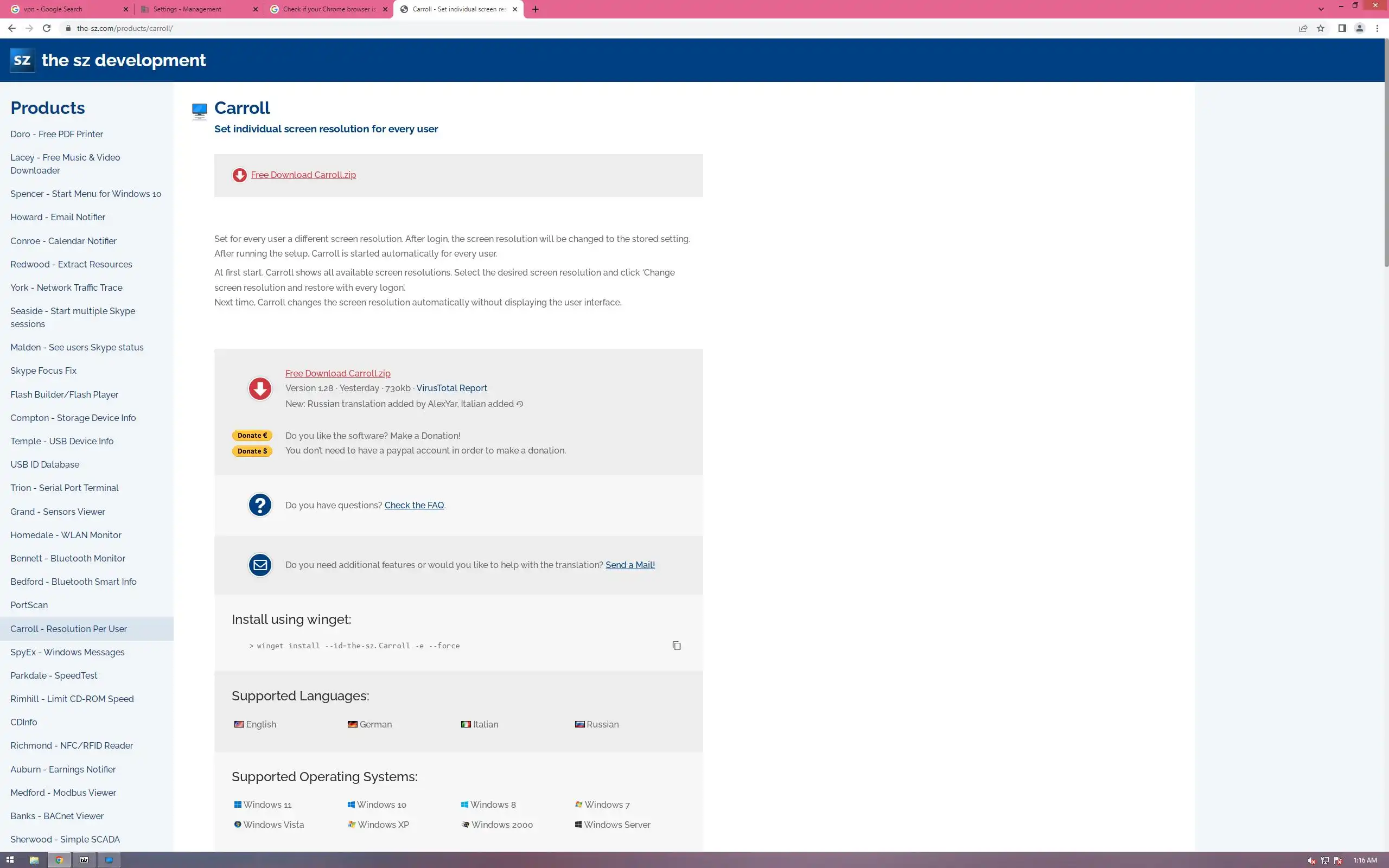Screen dimensions: 1389x868
Task: Copy the winget install command
Action: pyautogui.click(x=676, y=645)
